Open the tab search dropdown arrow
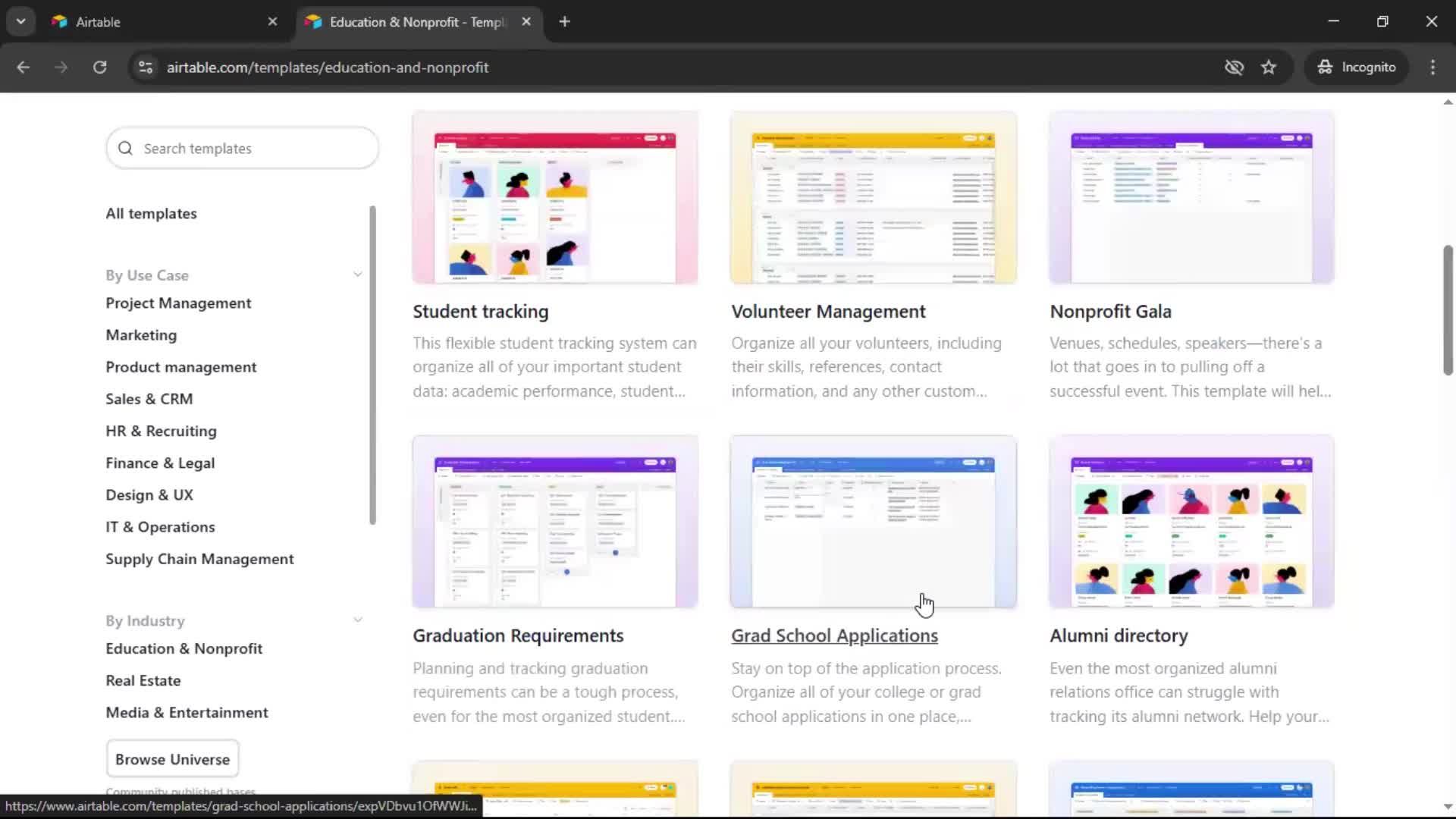The height and width of the screenshot is (819, 1456). (x=21, y=21)
